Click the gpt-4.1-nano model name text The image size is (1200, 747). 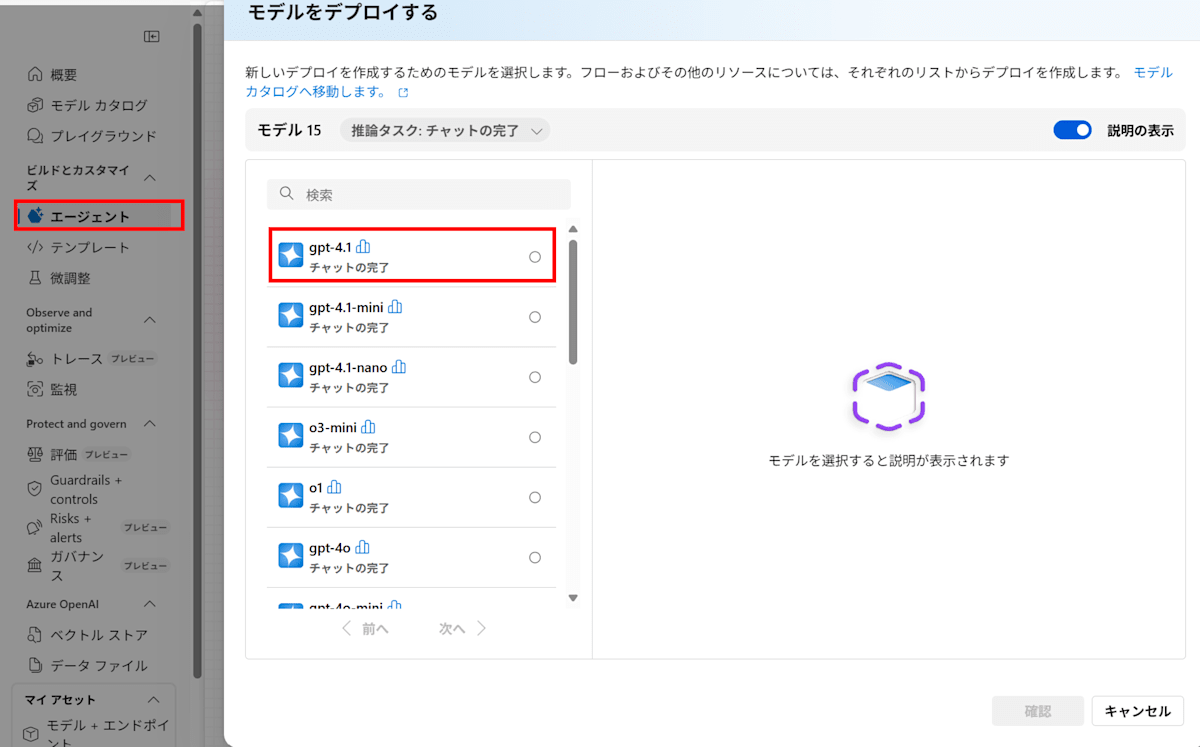click(348, 367)
